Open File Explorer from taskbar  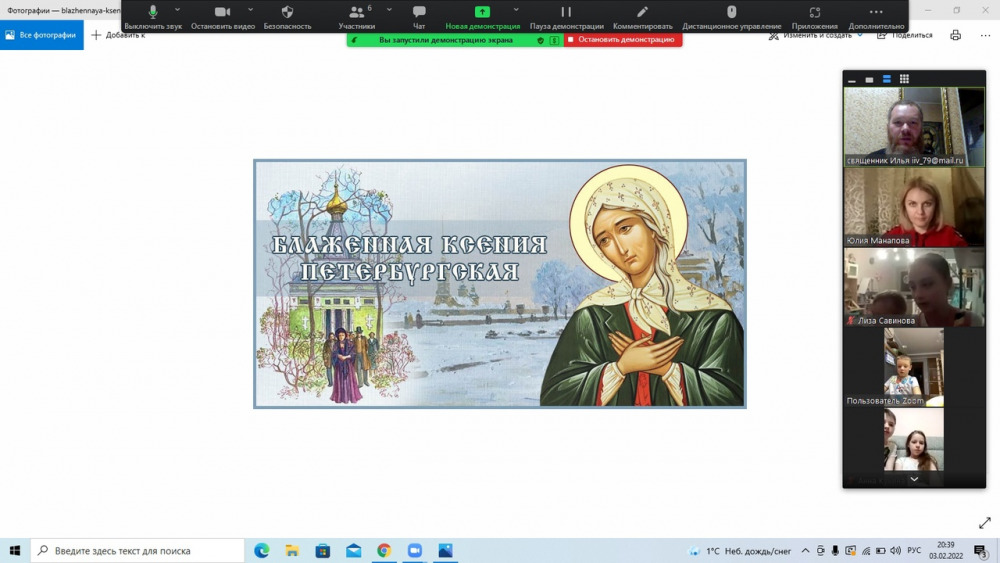click(292, 550)
